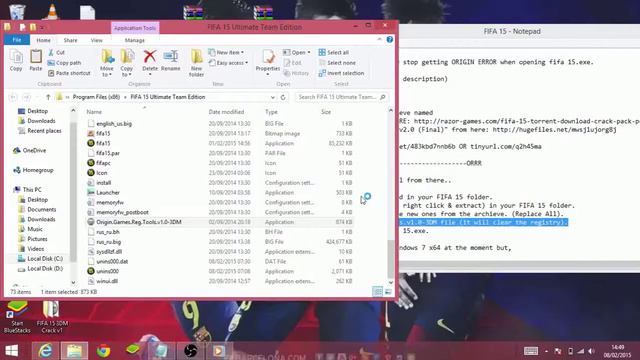Click the Search FIFA 15 Ultimate Team box

click(x=341, y=97)
